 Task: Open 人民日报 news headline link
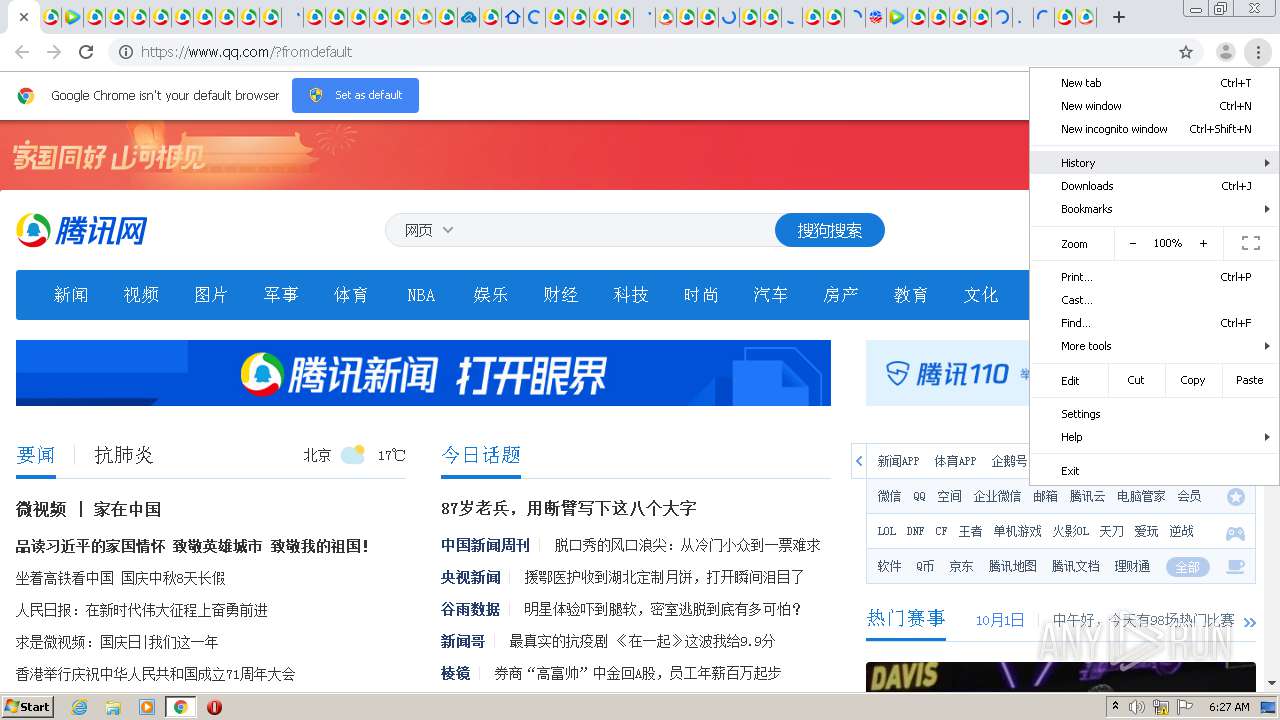[142, 610]
